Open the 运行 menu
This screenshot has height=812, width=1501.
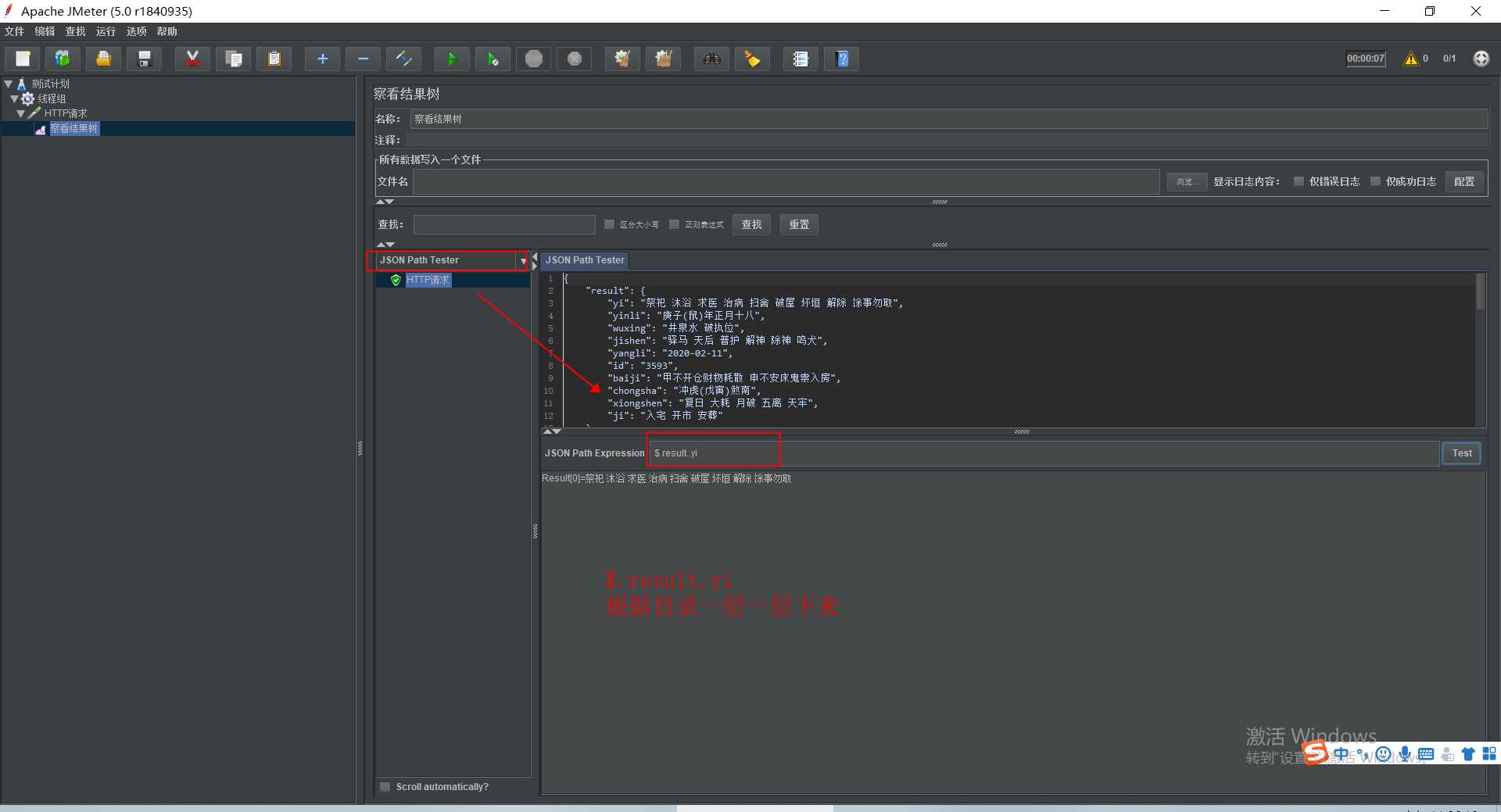pos(106,31)
